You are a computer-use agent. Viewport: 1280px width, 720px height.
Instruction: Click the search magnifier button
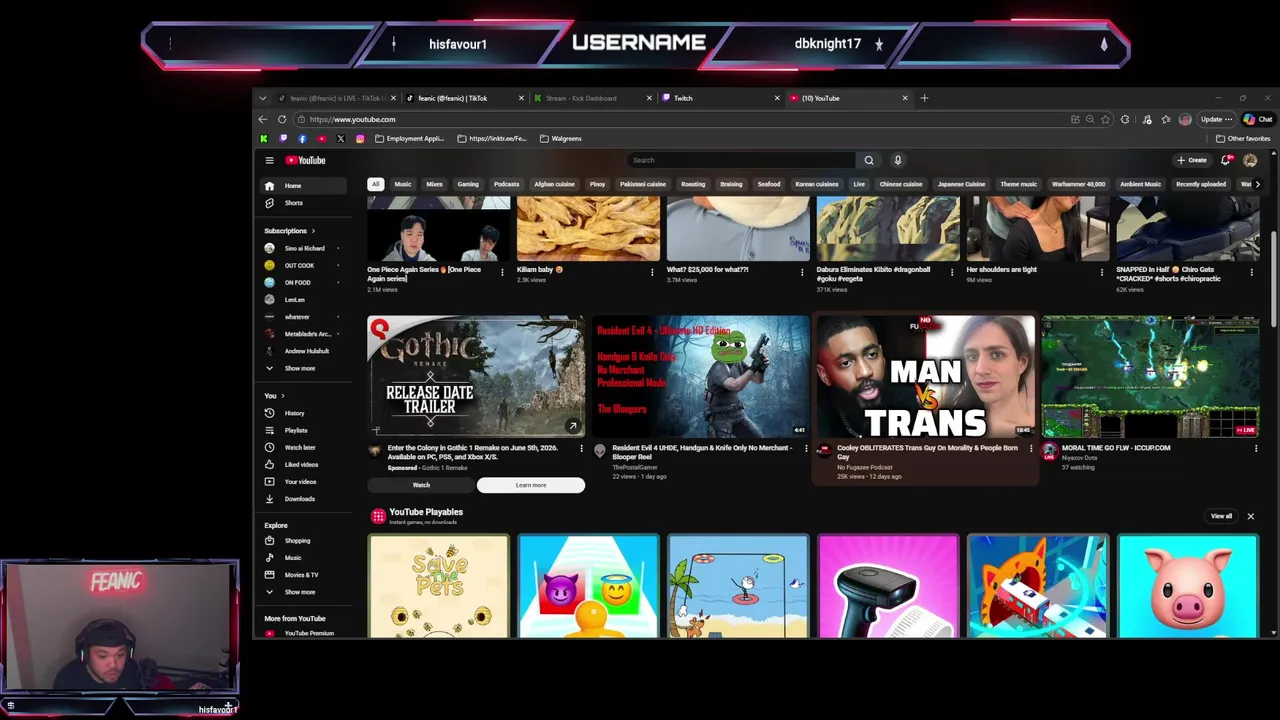point(869,160)
